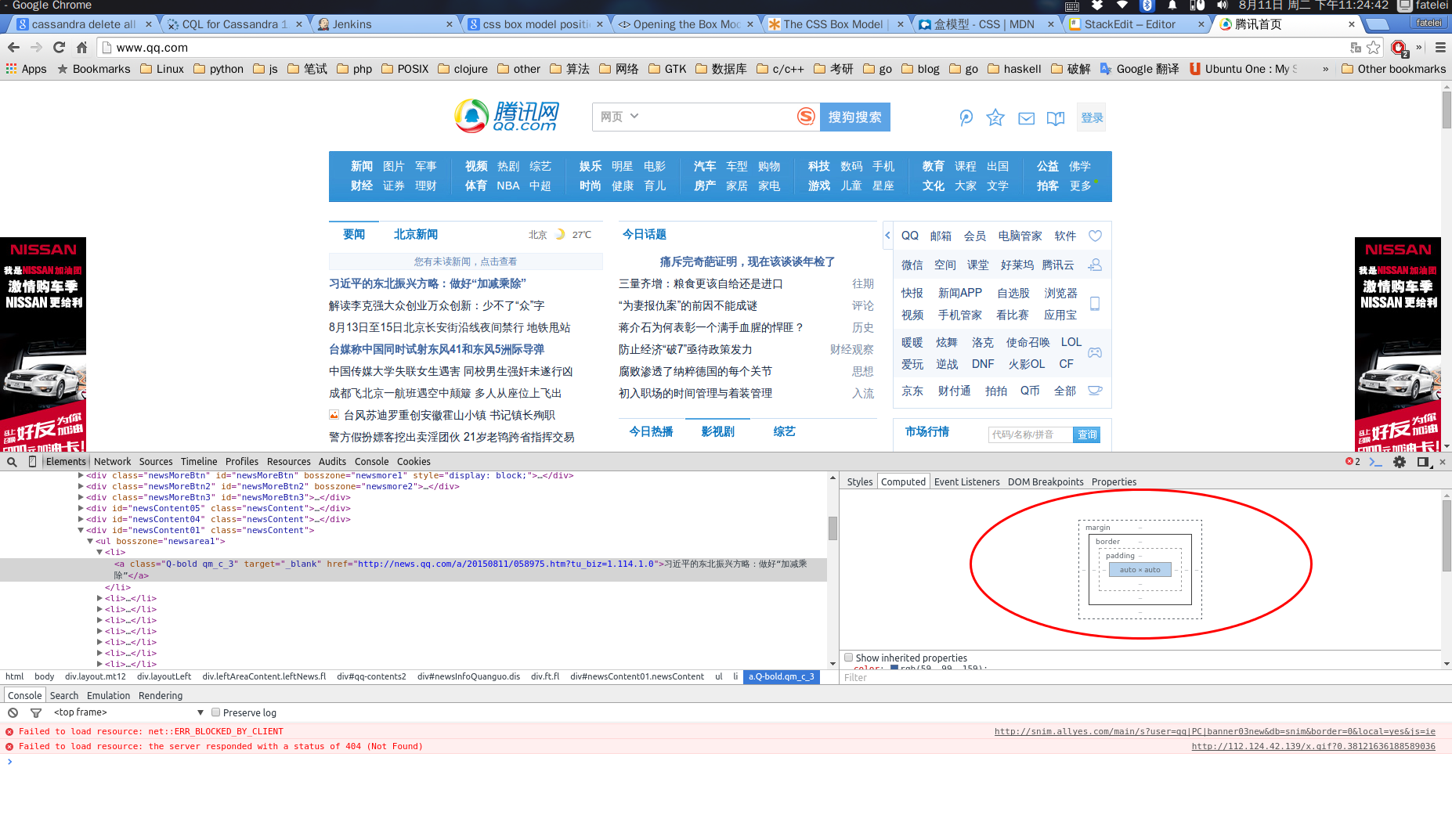Open the Sources panel tab

156,462
